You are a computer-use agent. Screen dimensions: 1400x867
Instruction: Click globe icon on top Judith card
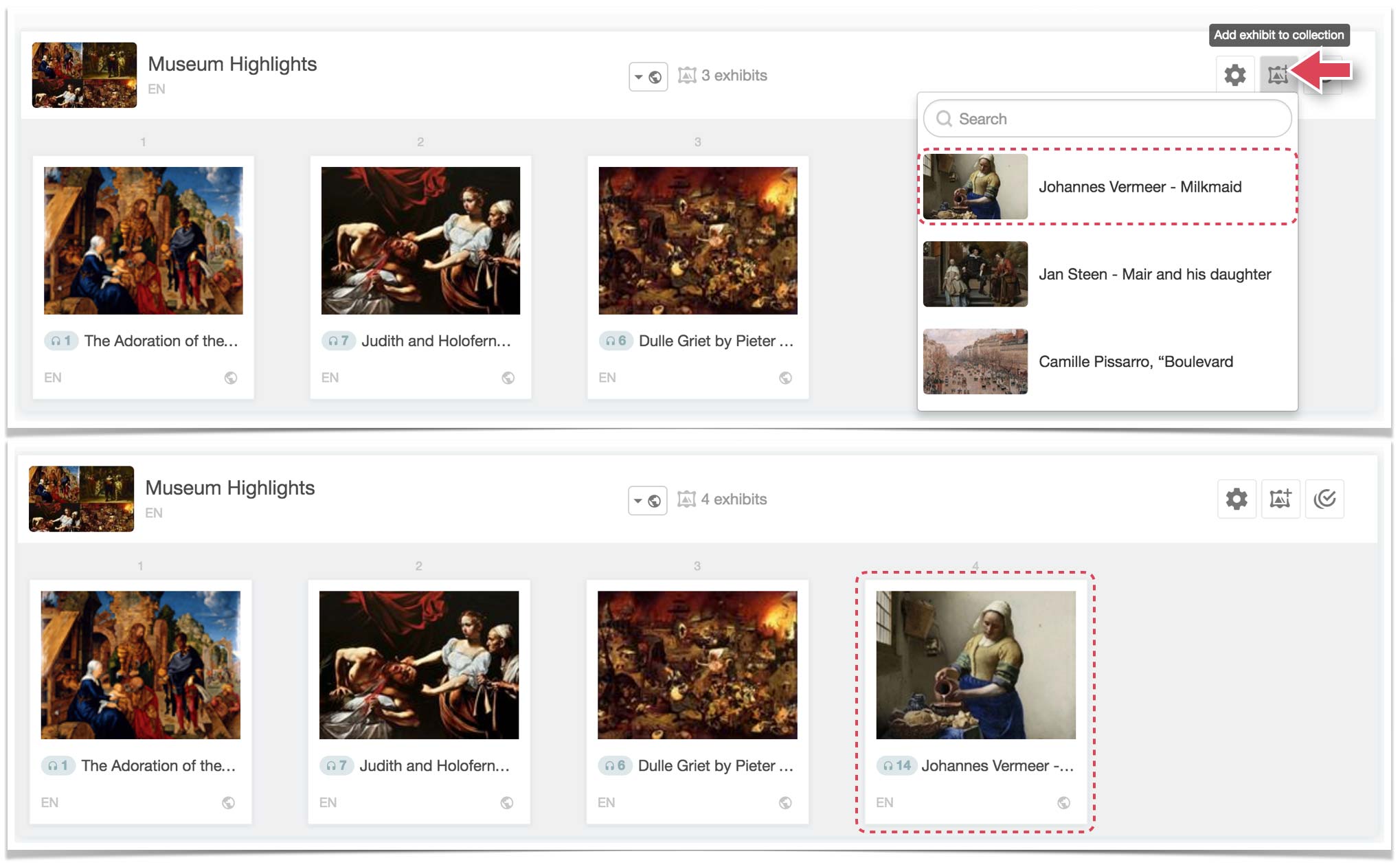pos(508,378)
